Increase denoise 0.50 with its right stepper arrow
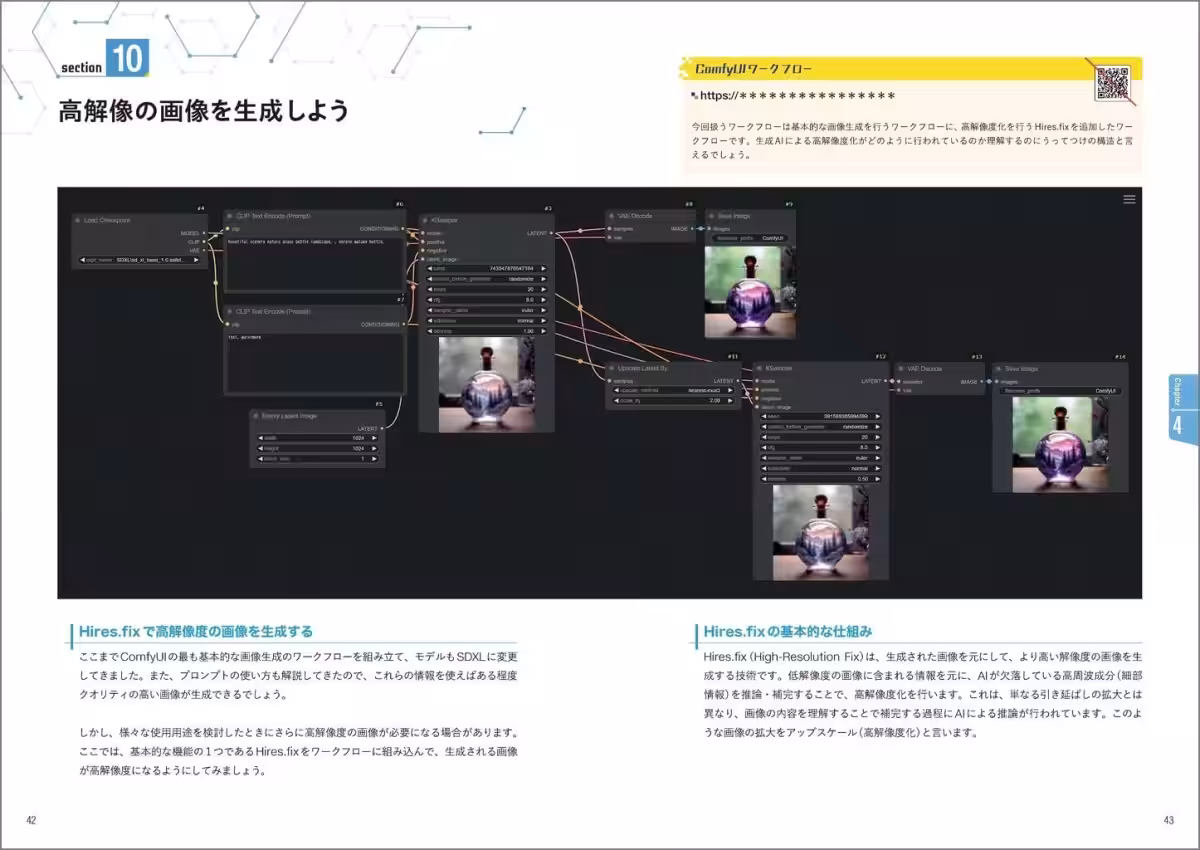Viewport: 1200px width, 850px height. click(x=876, y=478)
